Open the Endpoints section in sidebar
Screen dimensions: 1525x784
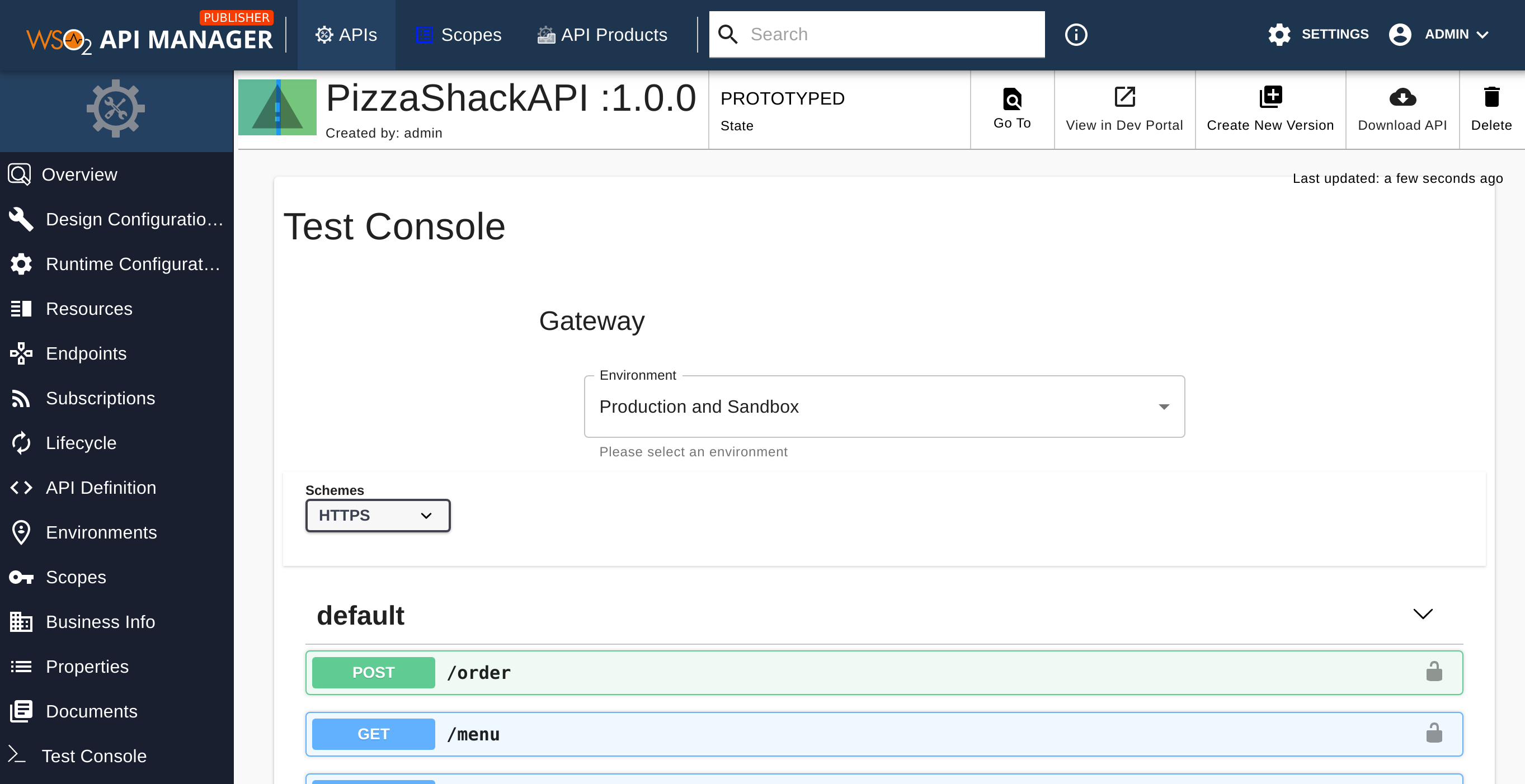point(86,353)
